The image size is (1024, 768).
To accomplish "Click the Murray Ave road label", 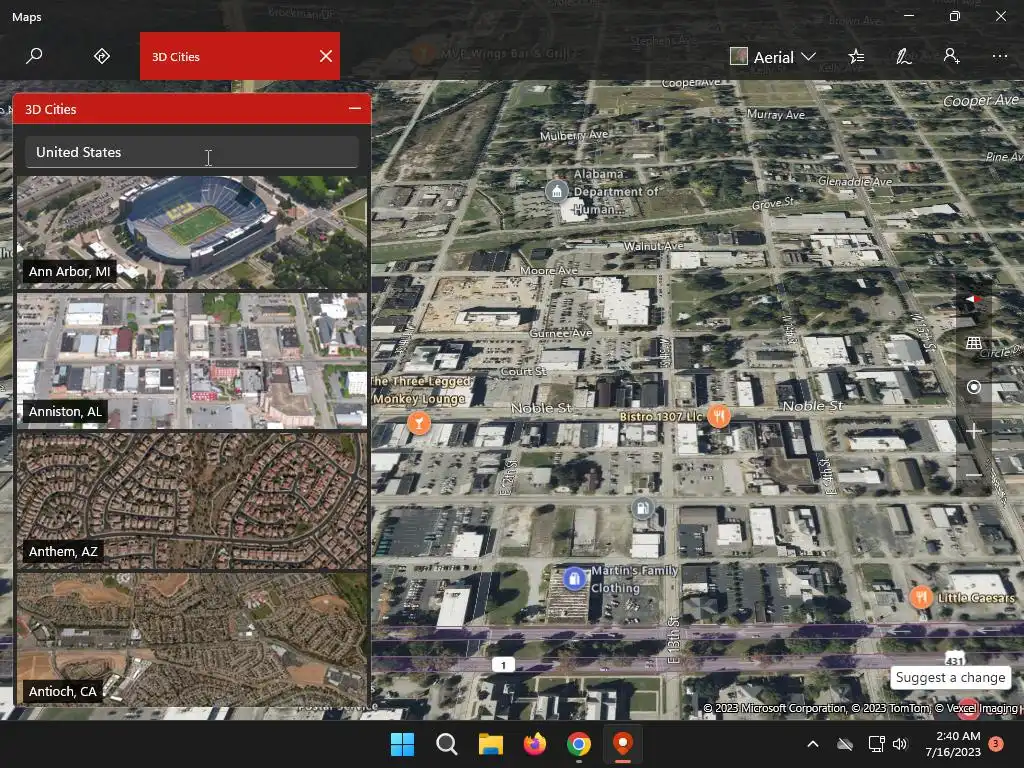I will tap(776, 114).
